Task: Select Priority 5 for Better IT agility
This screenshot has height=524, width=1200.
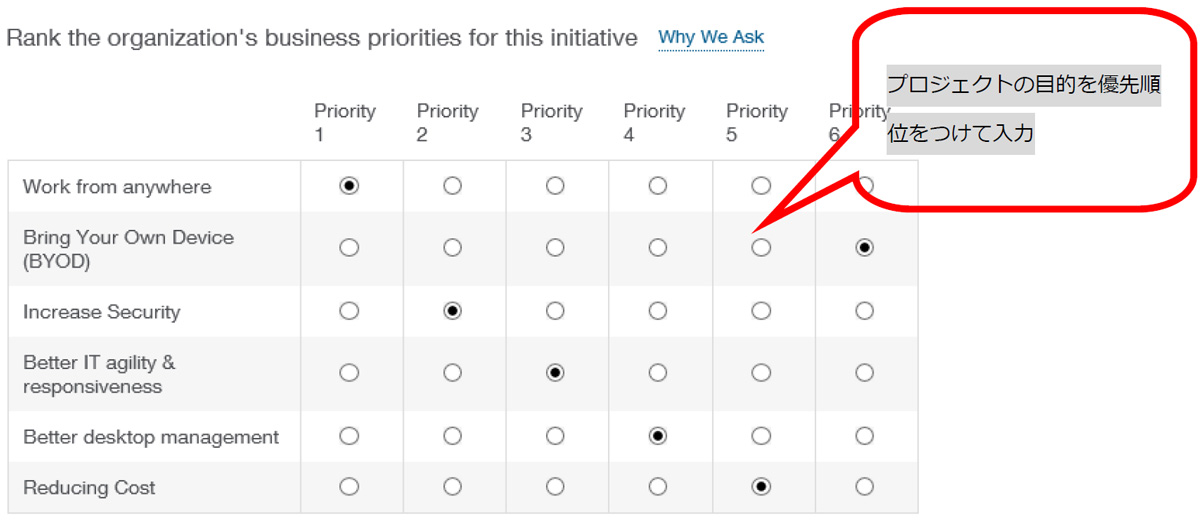Action: [x=761, y=373]
